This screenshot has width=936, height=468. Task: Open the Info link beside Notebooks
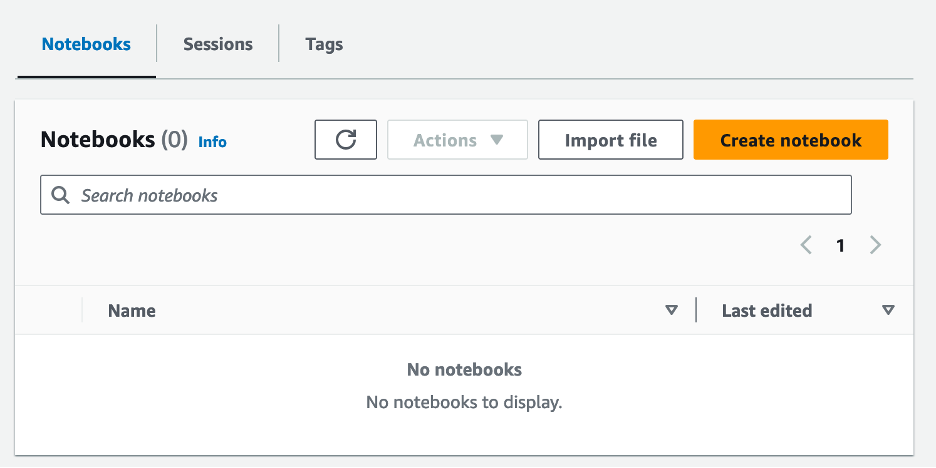coord(212,142)
